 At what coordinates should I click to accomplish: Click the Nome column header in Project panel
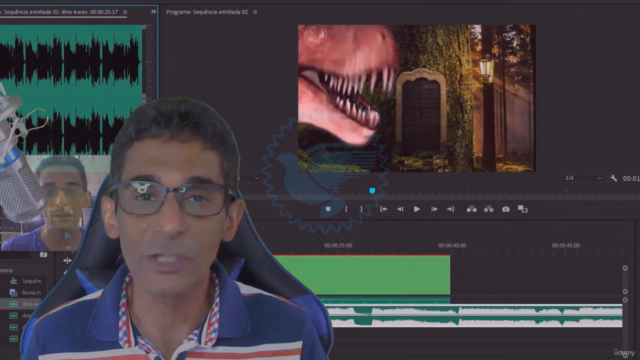[7, 270]
